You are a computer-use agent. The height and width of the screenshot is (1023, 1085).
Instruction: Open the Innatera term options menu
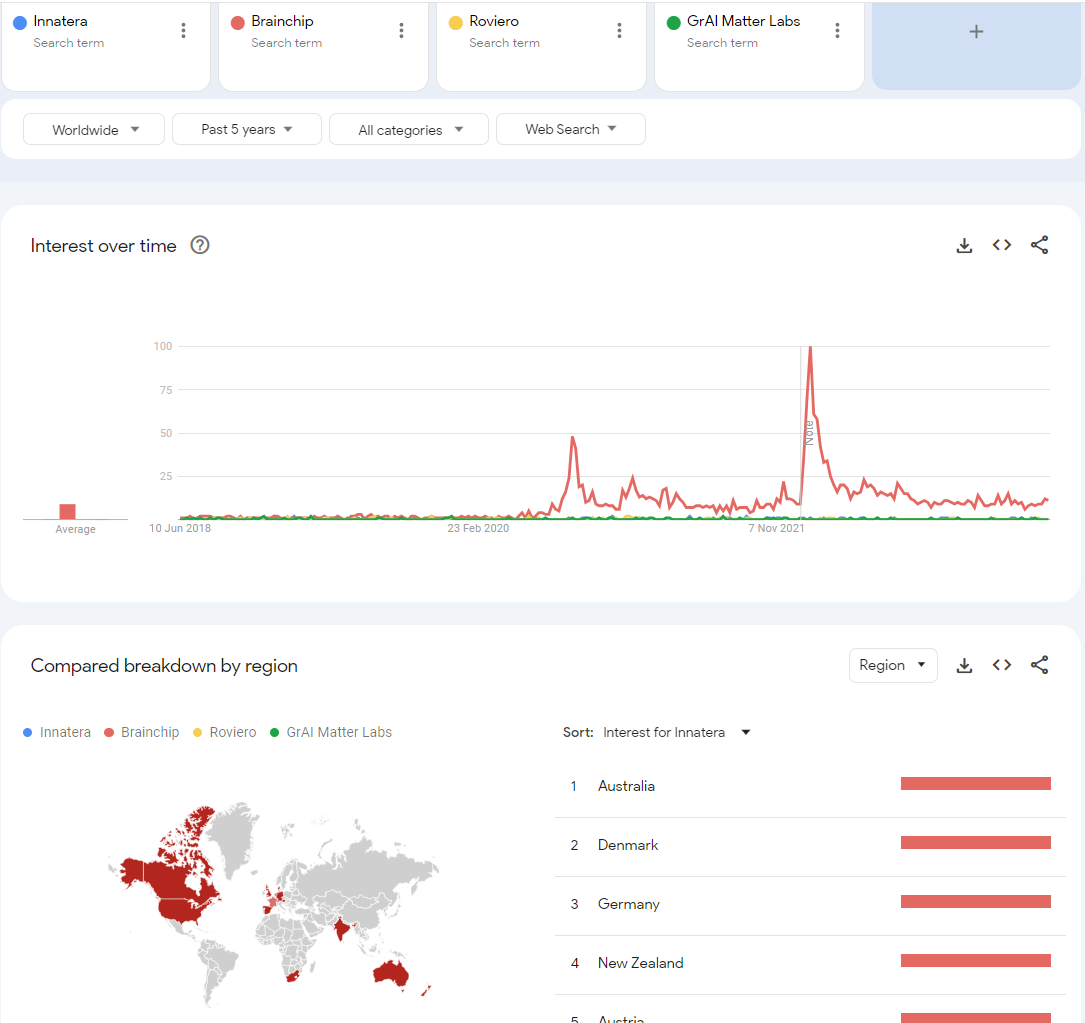(x=183, y=30)
